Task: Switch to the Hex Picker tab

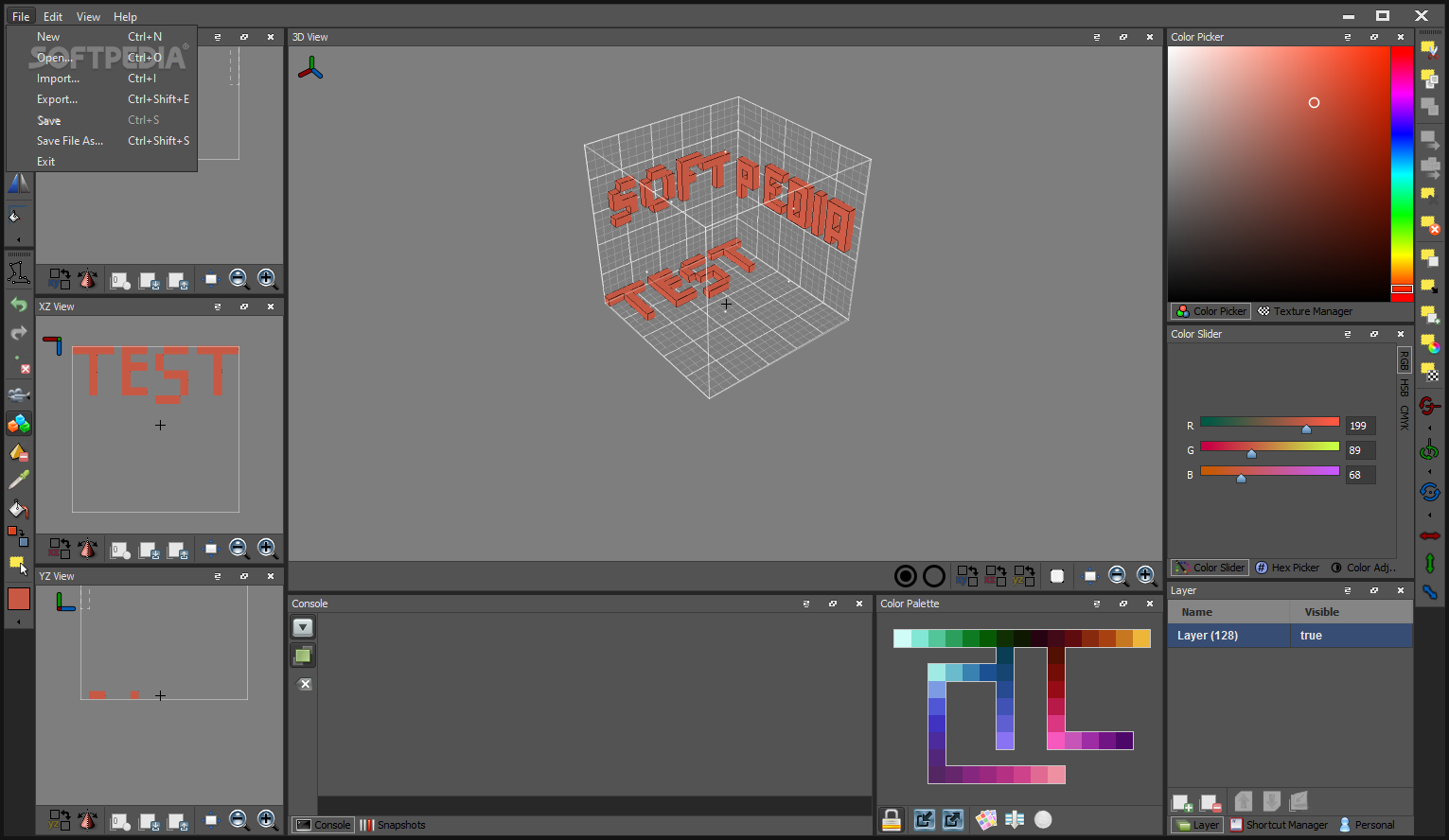Action: click(1287, 568)
